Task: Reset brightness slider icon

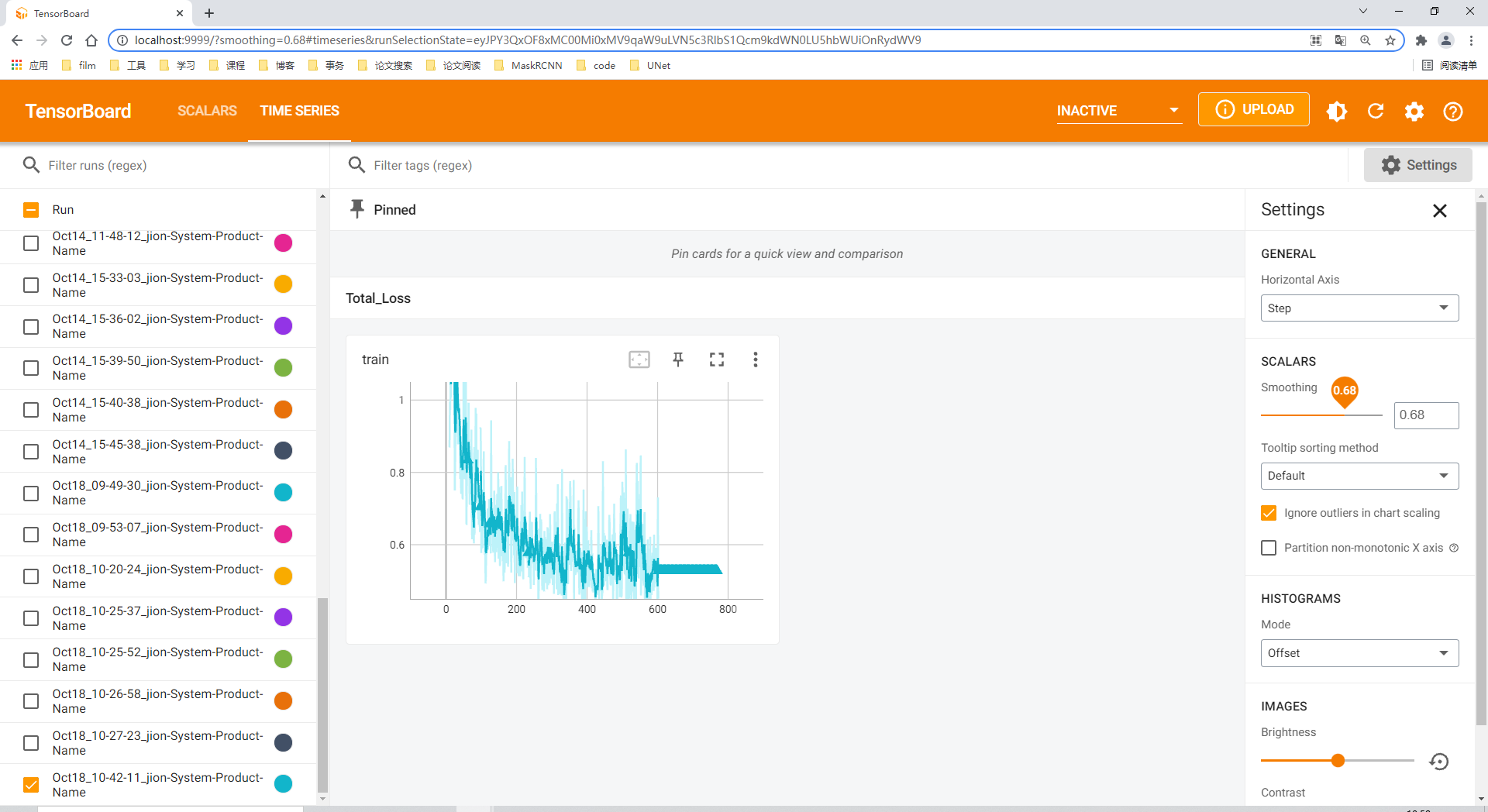Action: pyautogui.click(x=1439, y=762)
